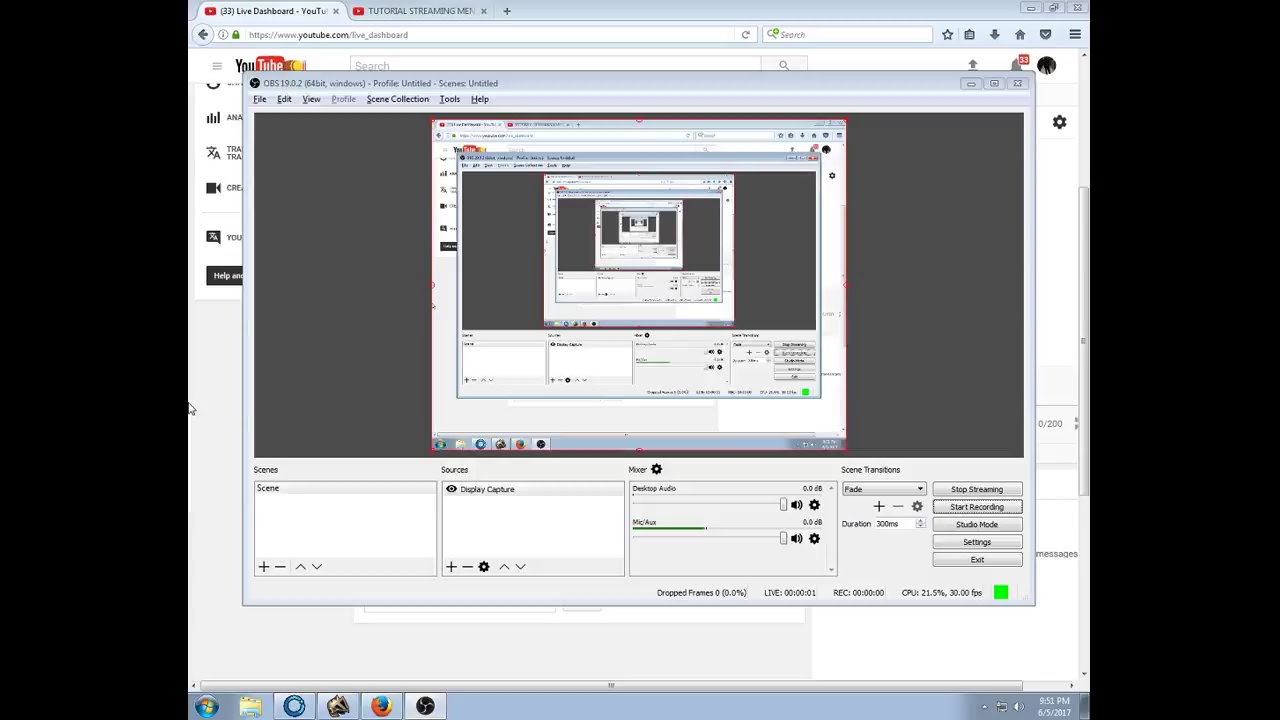
Task: Open Windows Start menu
Action: 207,706
